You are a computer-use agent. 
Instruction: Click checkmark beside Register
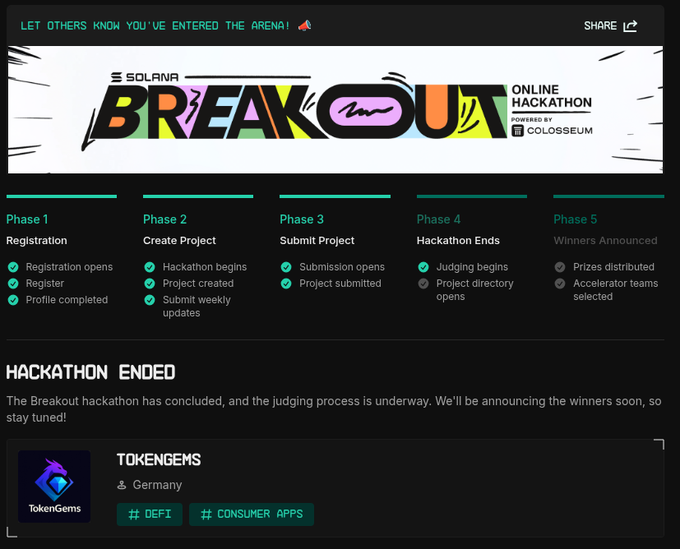pyautogui.click(x=13, y=284)
